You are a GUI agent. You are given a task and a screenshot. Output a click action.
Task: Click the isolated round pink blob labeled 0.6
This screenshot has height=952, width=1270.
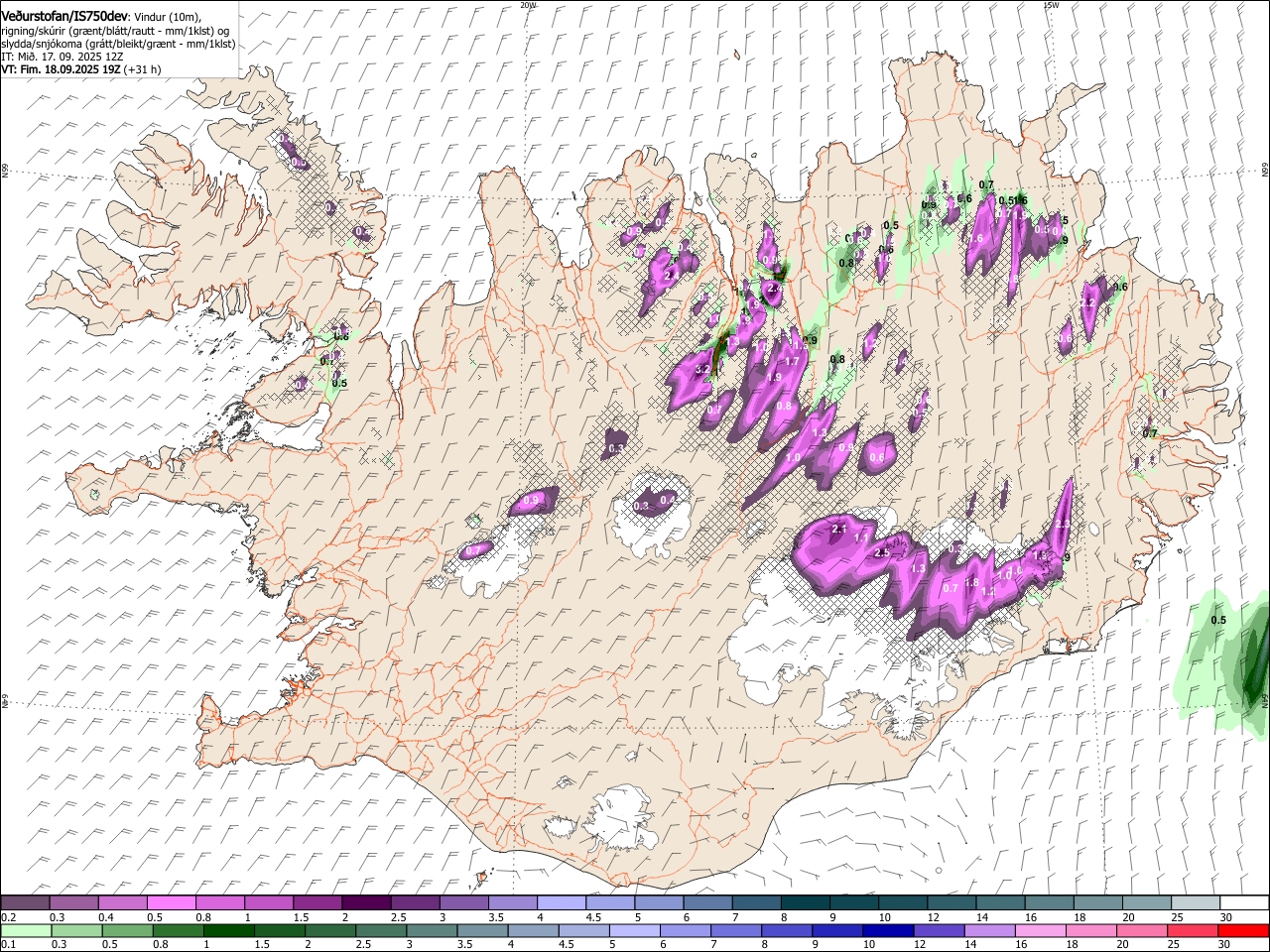tap(878, 452)
